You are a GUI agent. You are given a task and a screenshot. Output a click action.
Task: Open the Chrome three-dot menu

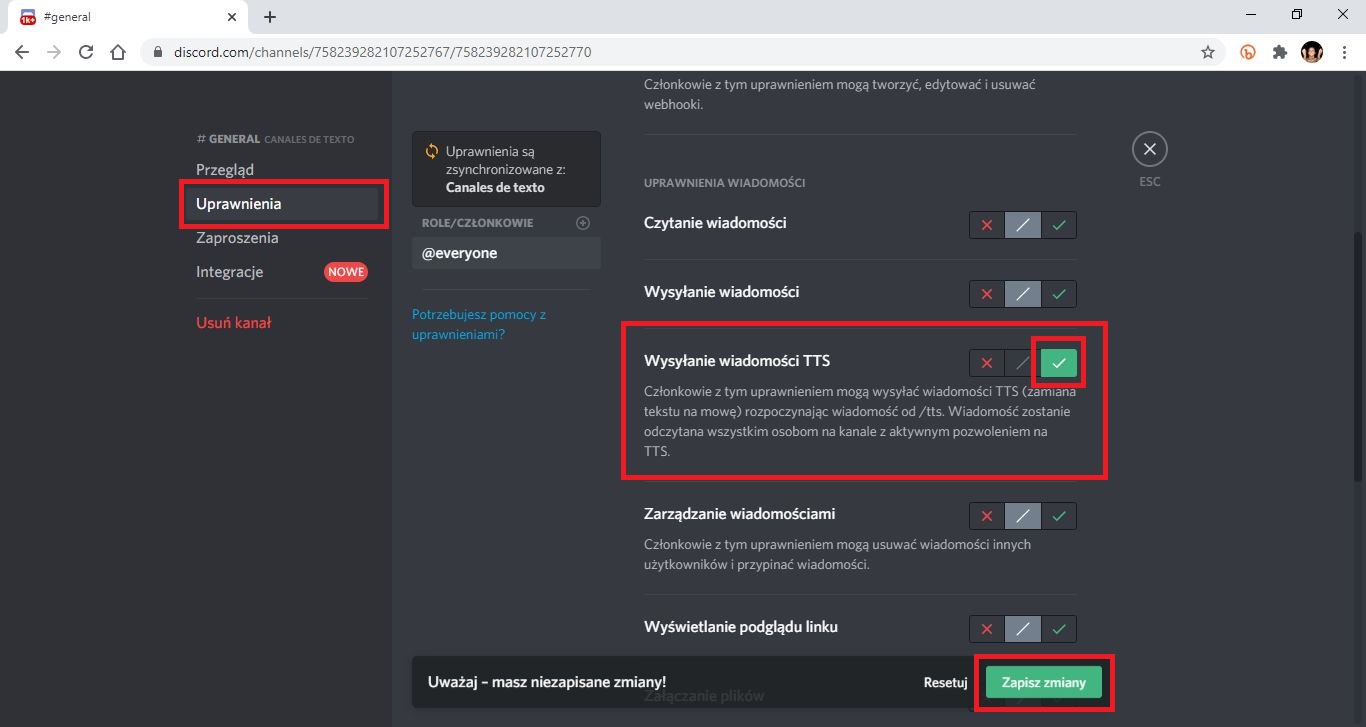[x=1343, y=52]
